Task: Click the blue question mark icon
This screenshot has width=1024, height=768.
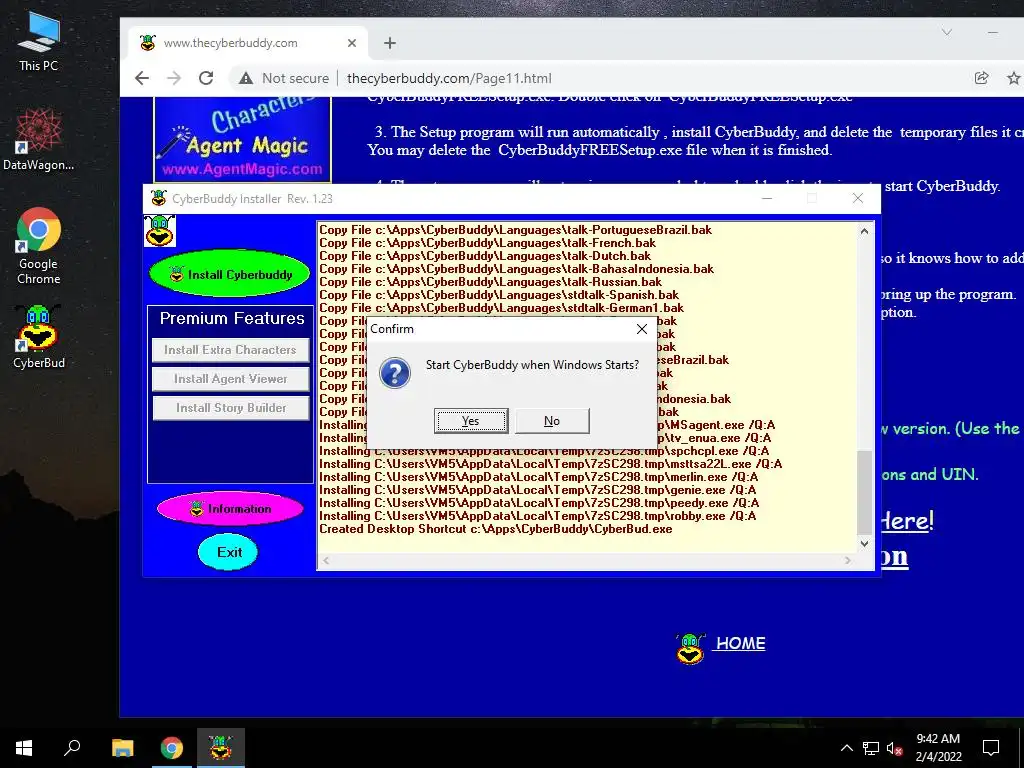Action: 394,373
